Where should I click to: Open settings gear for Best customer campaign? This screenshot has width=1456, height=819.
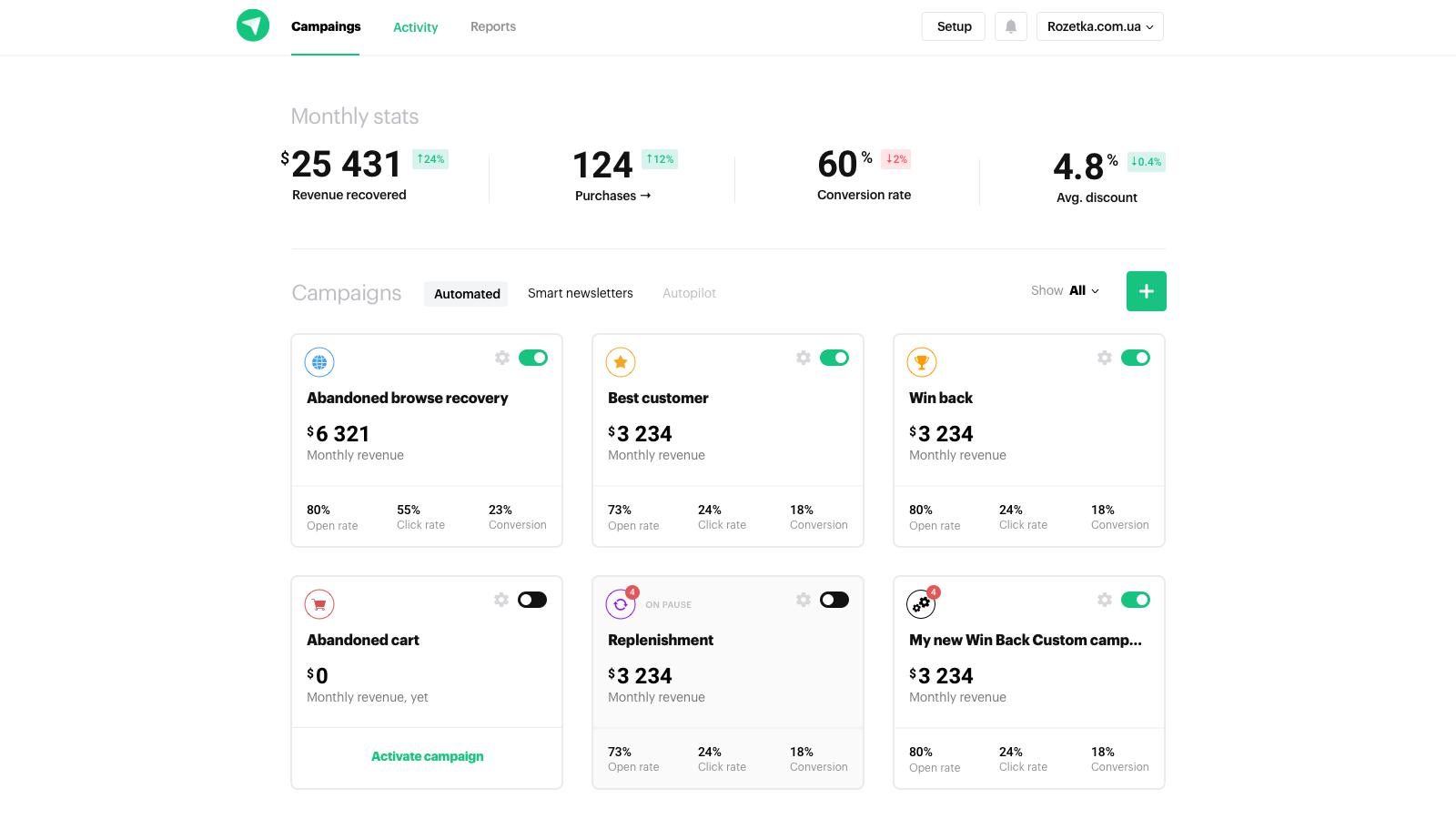coord(804,358)
